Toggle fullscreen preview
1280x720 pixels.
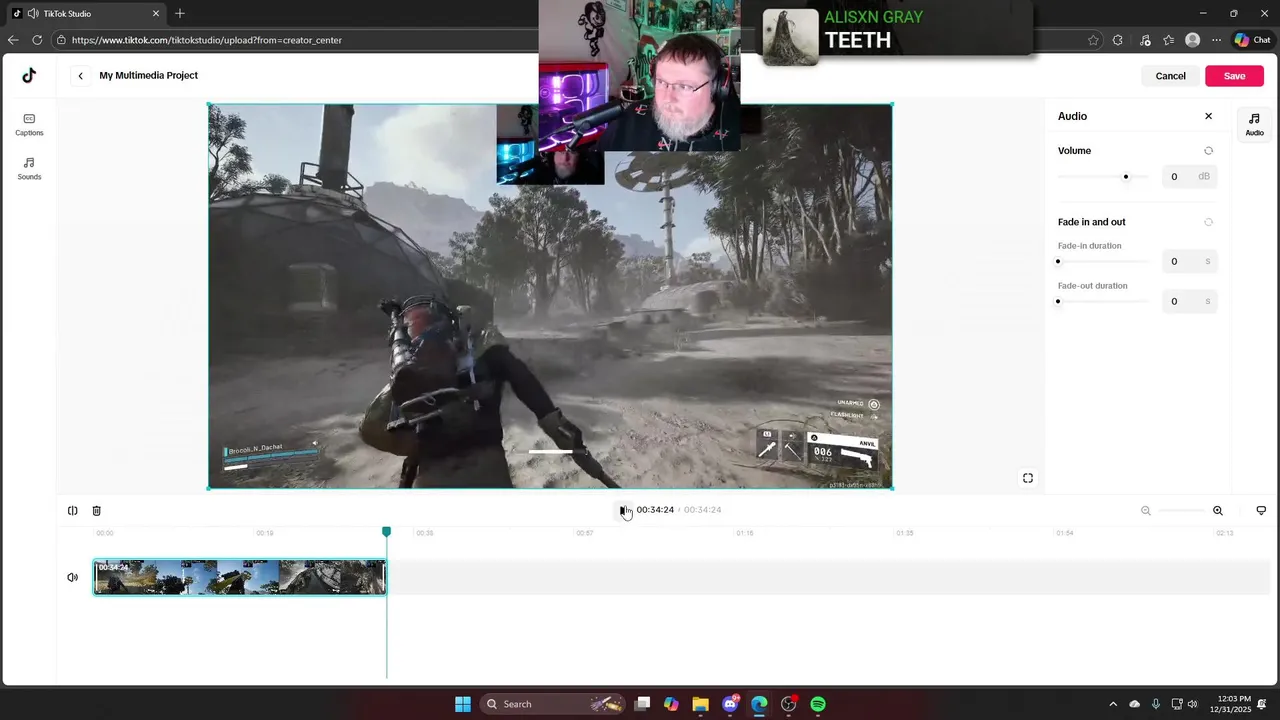1027,478
